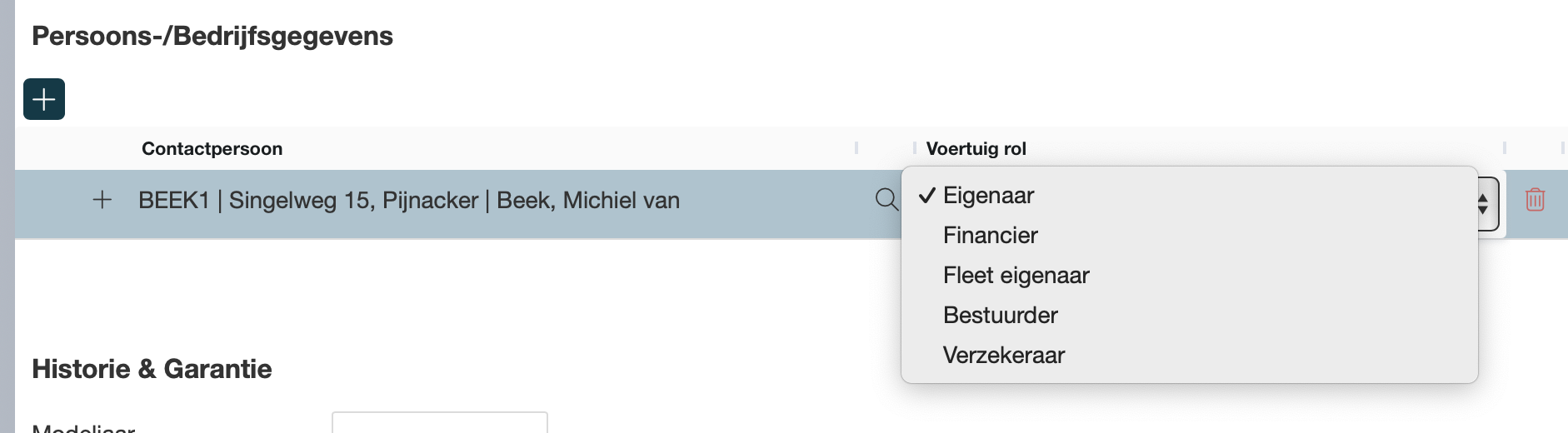This screenshot has width=1568, height=433.
Task: Open contact search with the magnifier icon
Action: coord(886,200)
